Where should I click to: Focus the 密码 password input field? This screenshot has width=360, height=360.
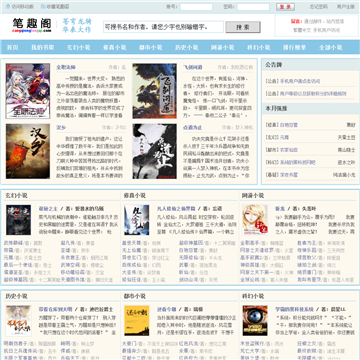tap(253, 7)
